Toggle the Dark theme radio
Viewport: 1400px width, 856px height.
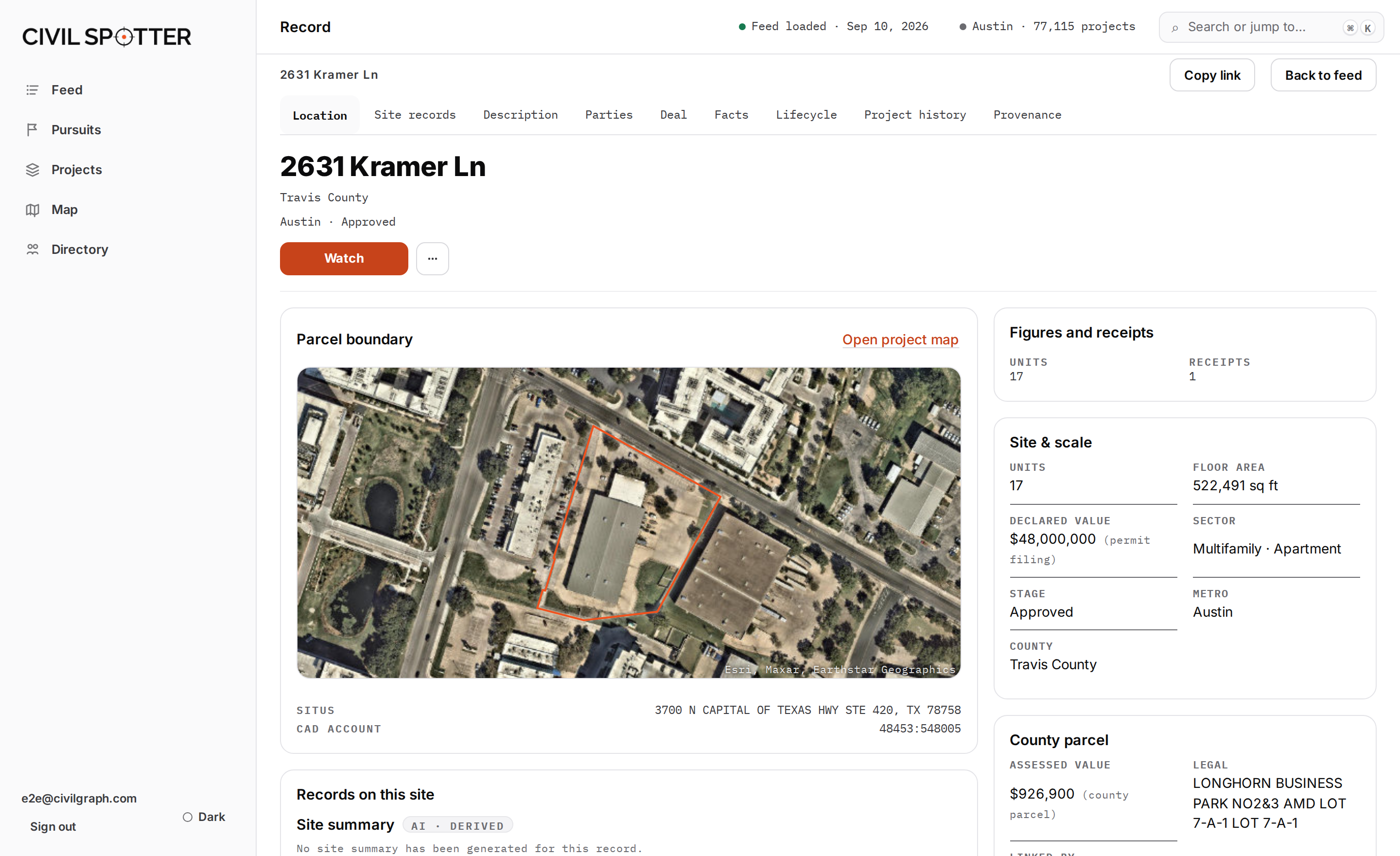coord(188,817)
